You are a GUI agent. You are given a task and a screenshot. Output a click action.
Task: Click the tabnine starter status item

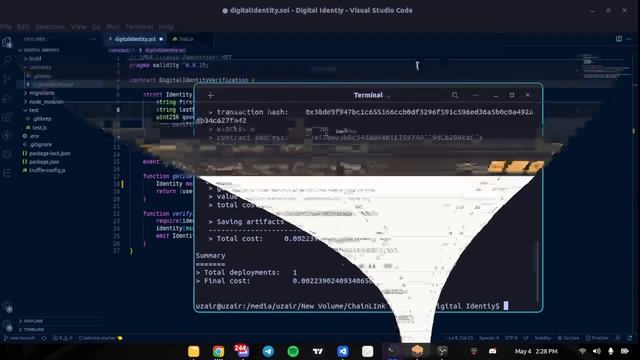[x=100, y=338]
